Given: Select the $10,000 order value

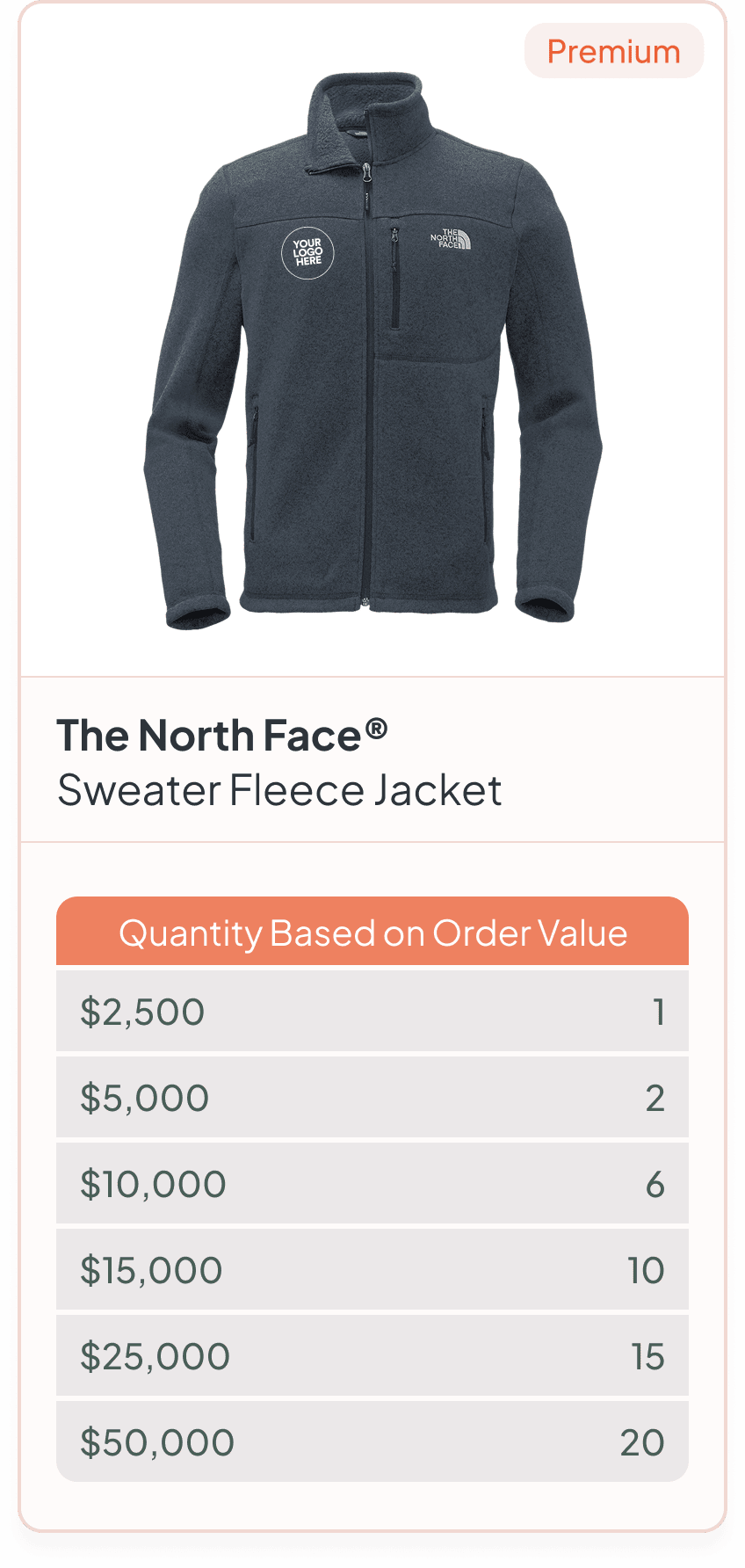Looking at the screenshot, I should (x=153, y=1184).
